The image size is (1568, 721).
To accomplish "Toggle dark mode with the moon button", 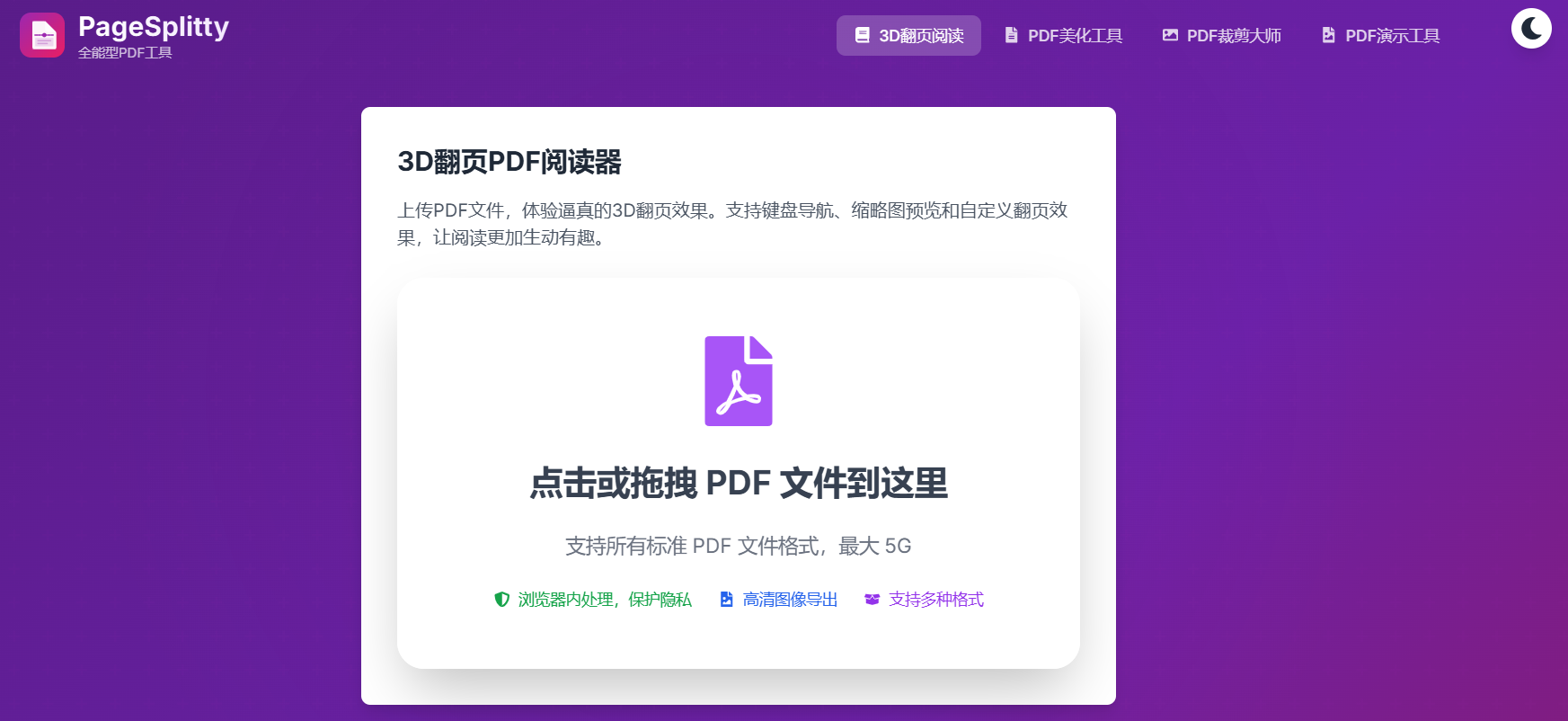I will pos(1531,29).
